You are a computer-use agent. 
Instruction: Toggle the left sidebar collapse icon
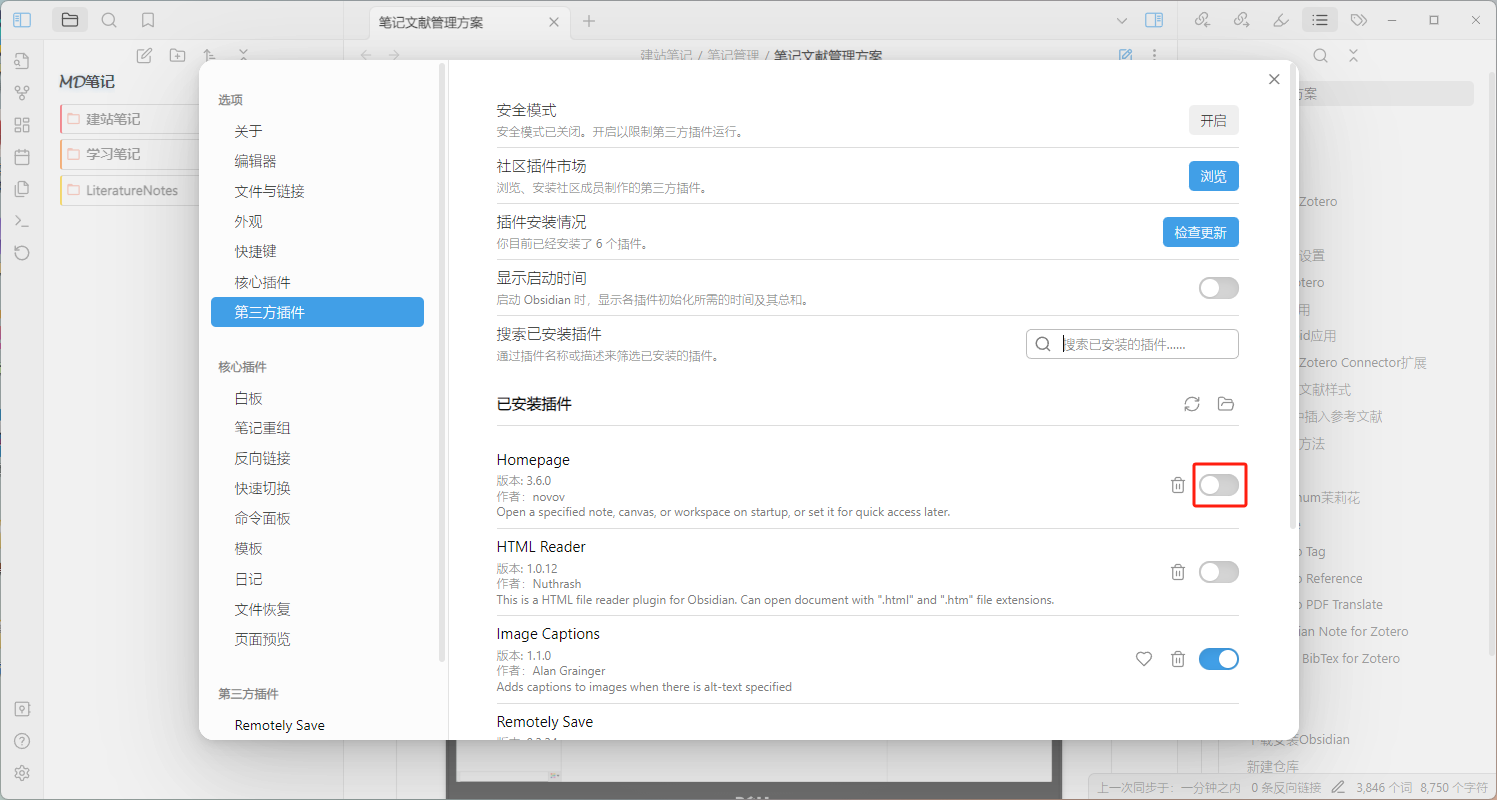point(22,20)
